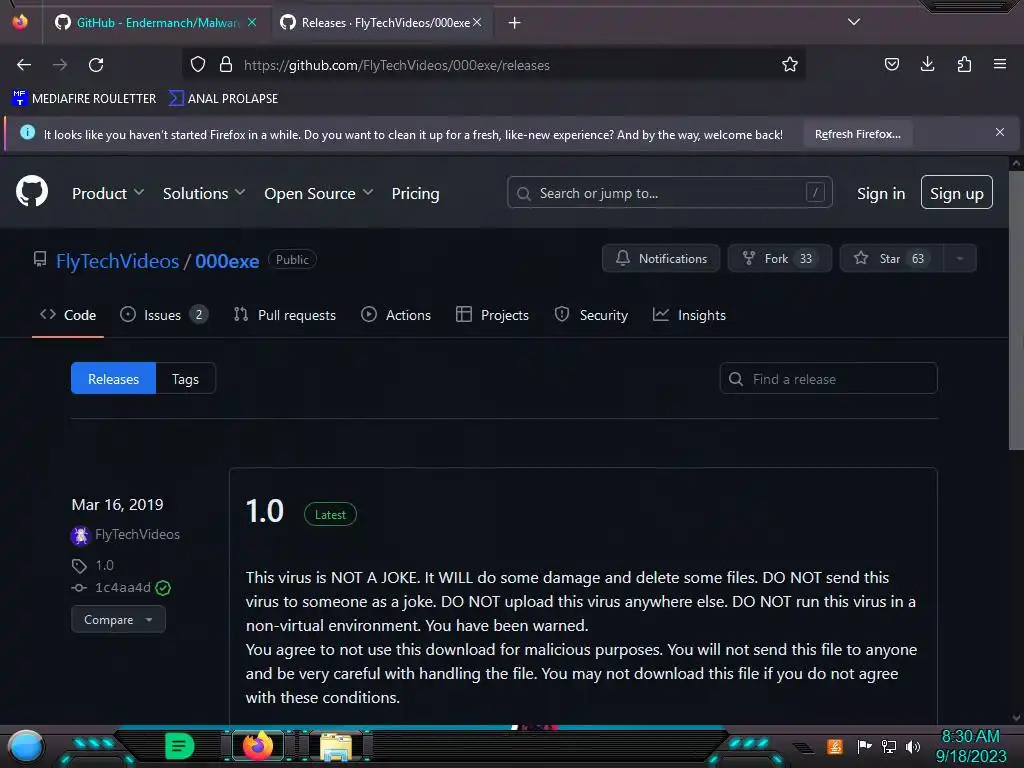This screenshot has width=1024, height=768.
Task: Open the Insights tab
Action: (689, 315)
